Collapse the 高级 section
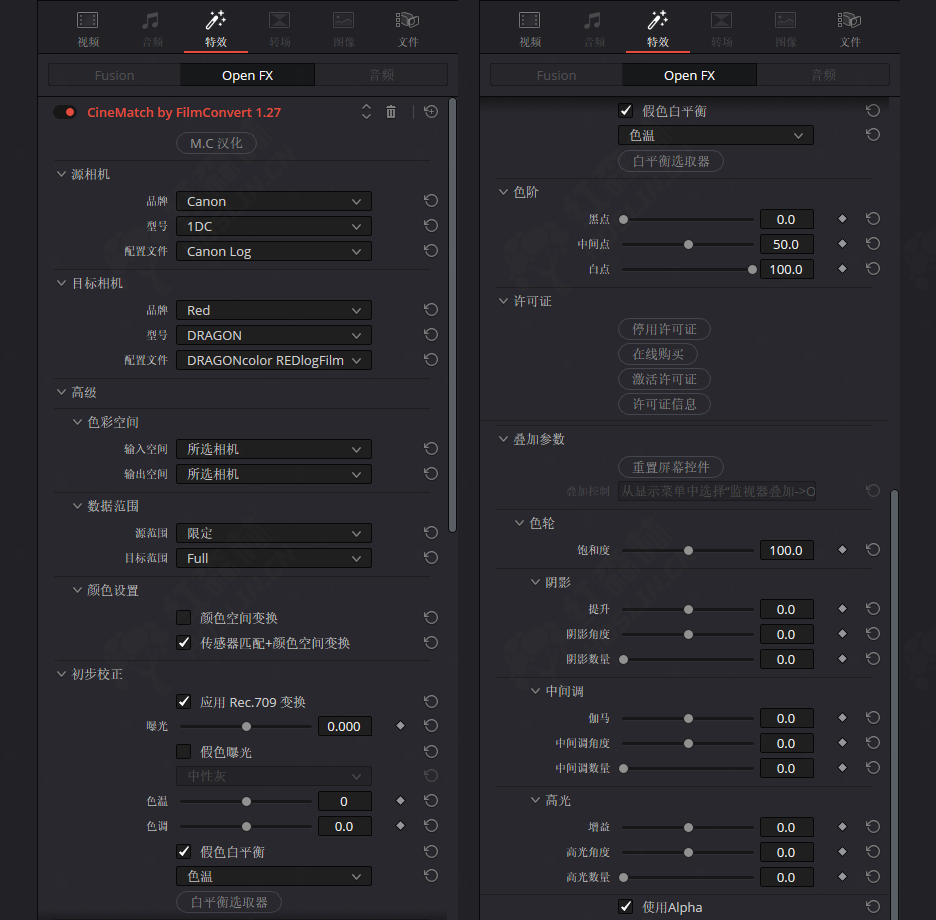The height and width of the screenshot is (920, 936). (61, 392)
